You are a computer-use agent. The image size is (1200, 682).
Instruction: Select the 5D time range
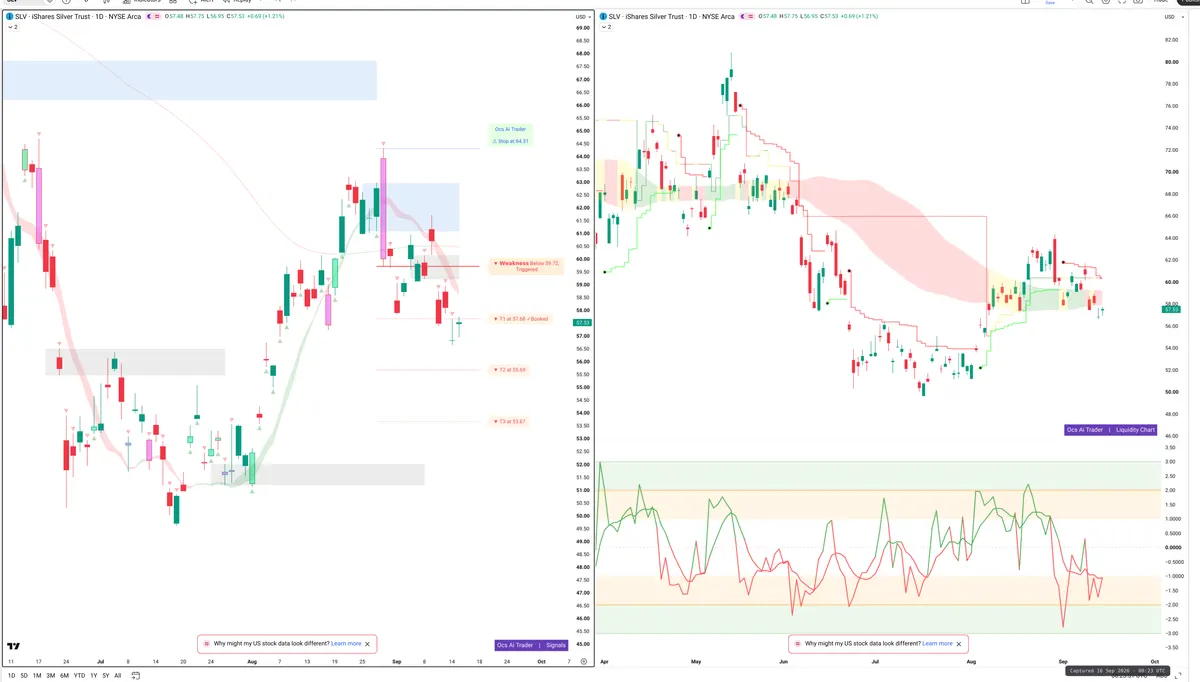click(24, 675)
